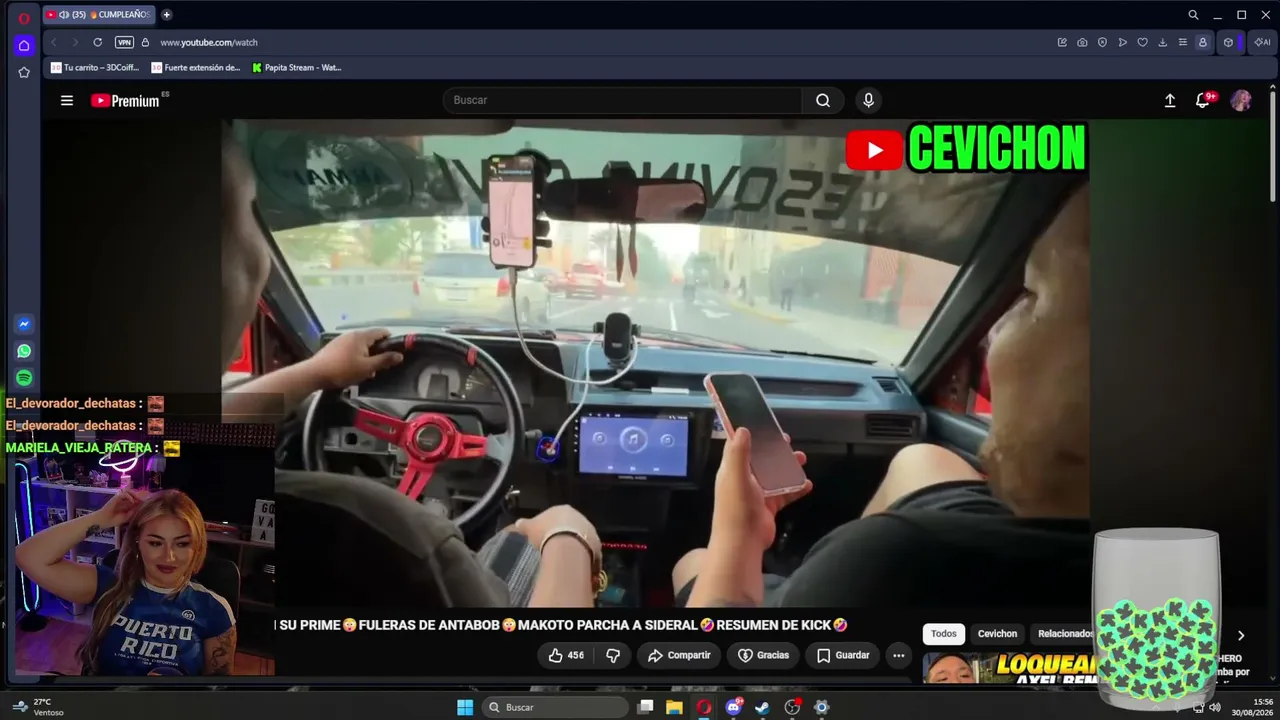Image resolution: width=1280 pixels, height=720 pixels.
Task: Open the weather widget showing 27°C Ventoso
Action: point(38,707)
